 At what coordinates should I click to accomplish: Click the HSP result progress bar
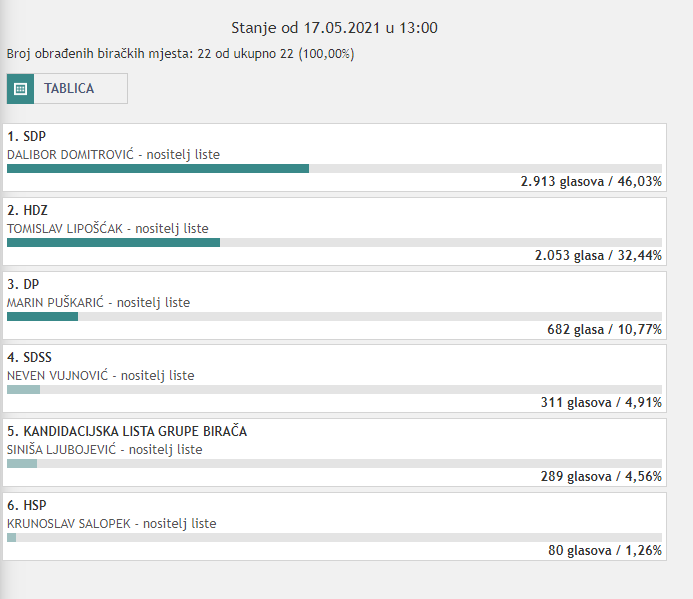(x=12, y=537)
